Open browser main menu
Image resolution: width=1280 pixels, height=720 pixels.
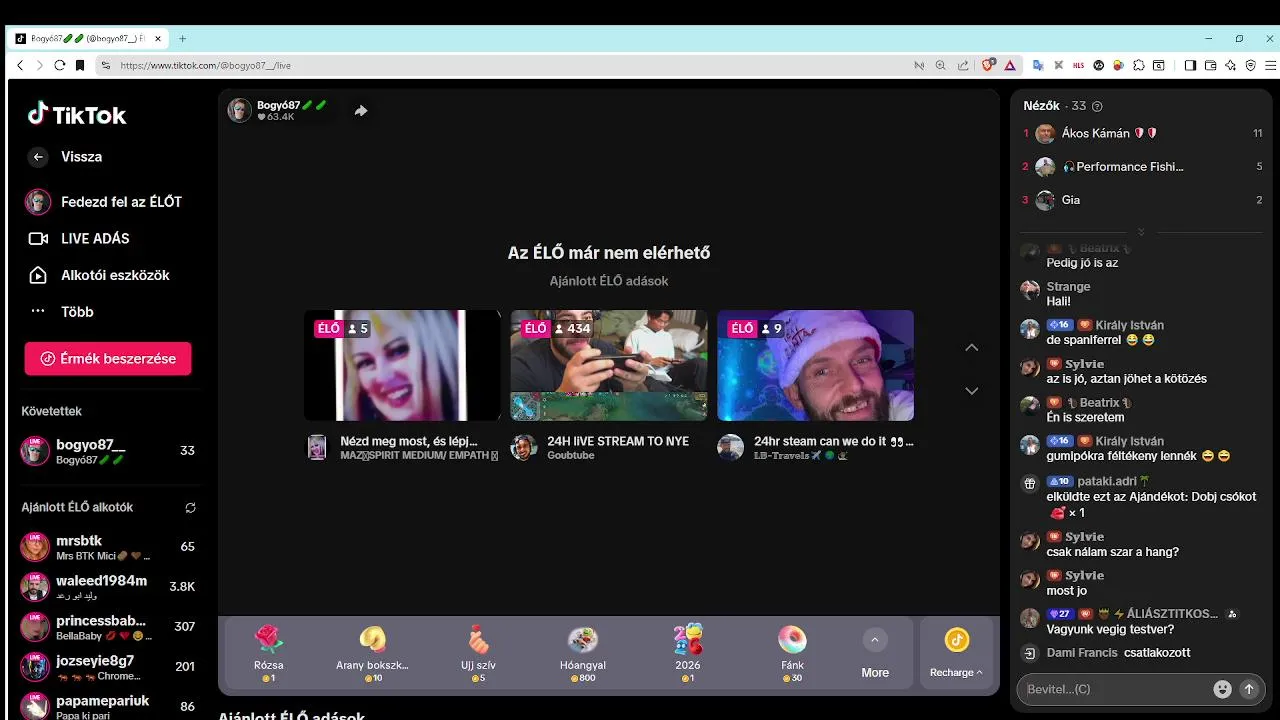coord(1268,65)
